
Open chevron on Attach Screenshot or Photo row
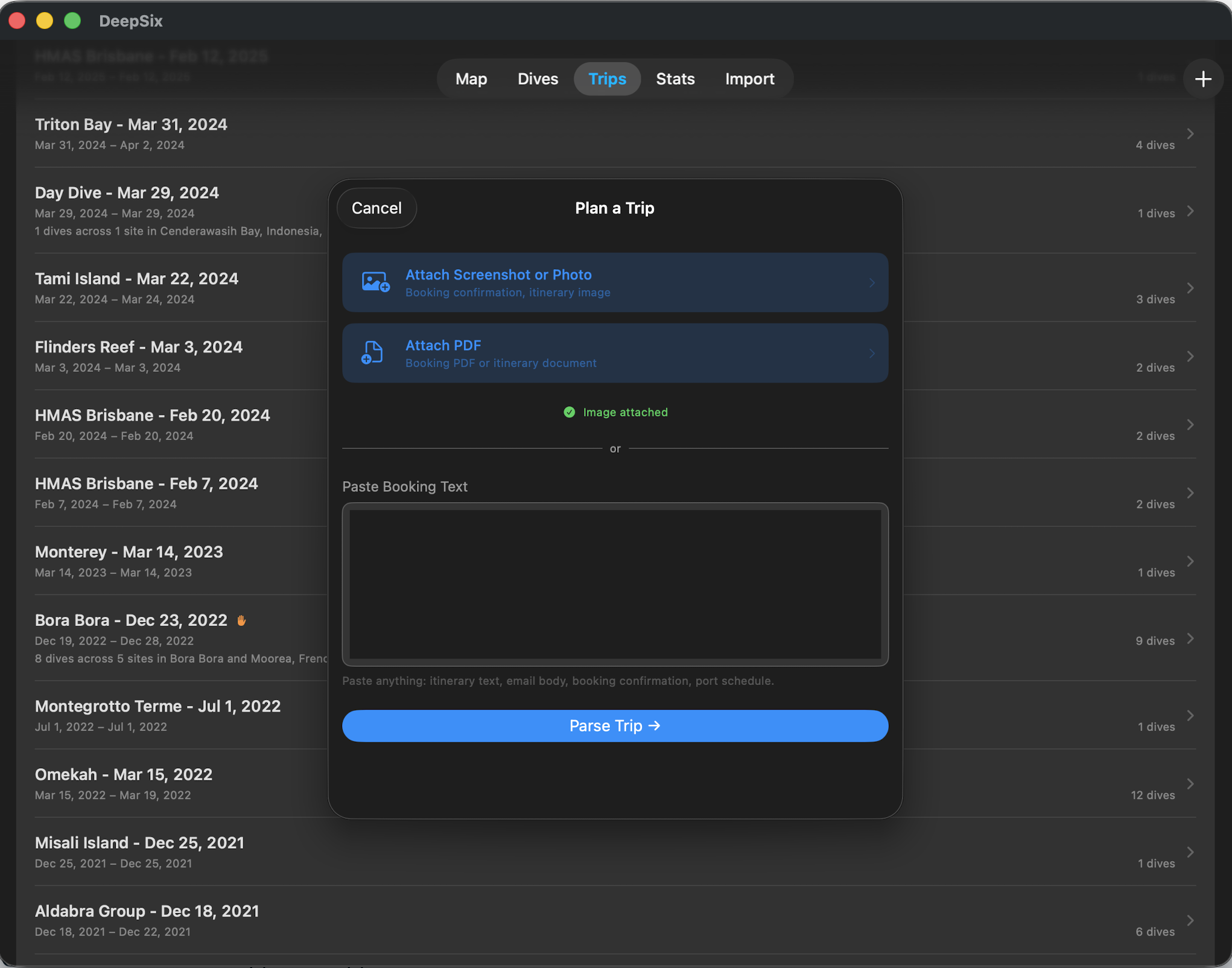(872, 282)
